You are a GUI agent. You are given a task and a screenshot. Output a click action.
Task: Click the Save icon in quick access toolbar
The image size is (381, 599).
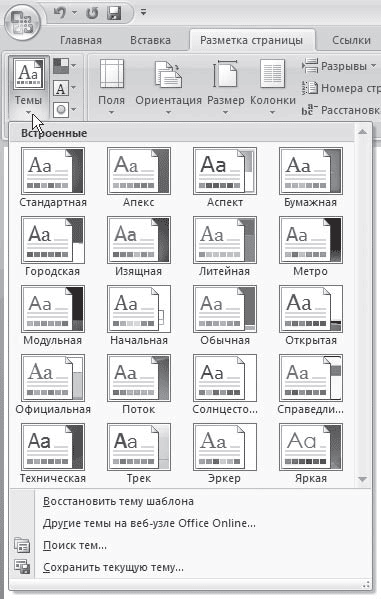113,13
